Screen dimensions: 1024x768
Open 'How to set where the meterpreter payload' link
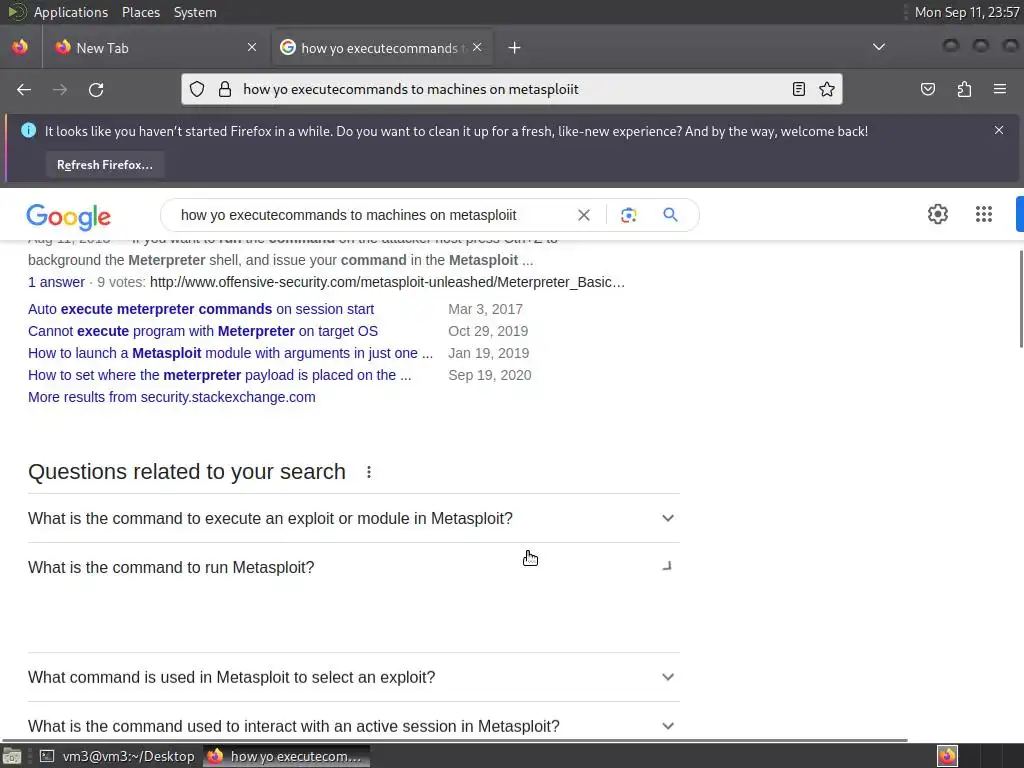coord(219,376)
